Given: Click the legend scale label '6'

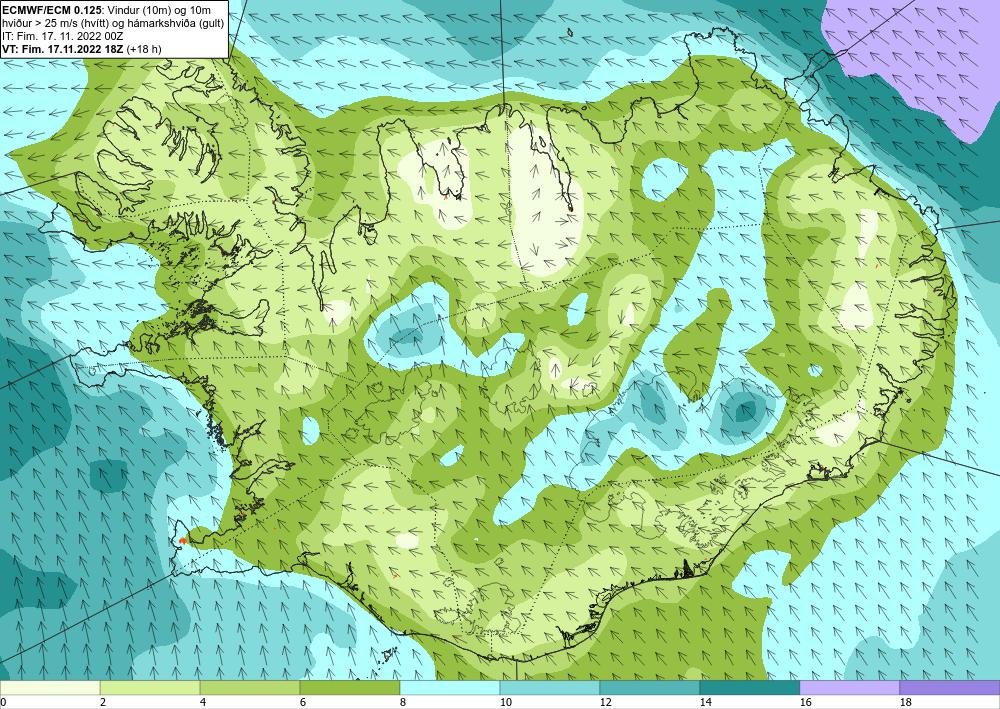Looking at the screenshot, I should (x=302, y=702).
